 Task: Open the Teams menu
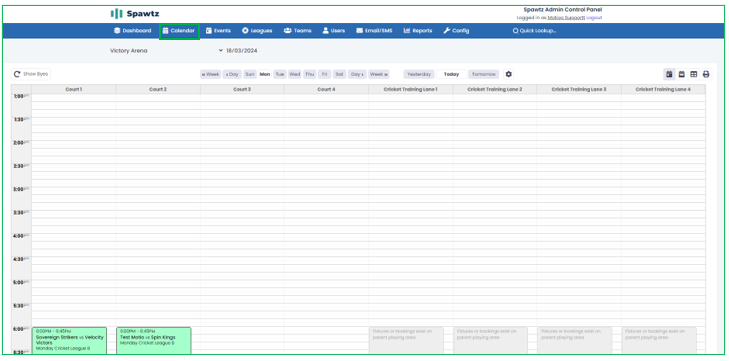pyautogui.click(x=298, y=31)
